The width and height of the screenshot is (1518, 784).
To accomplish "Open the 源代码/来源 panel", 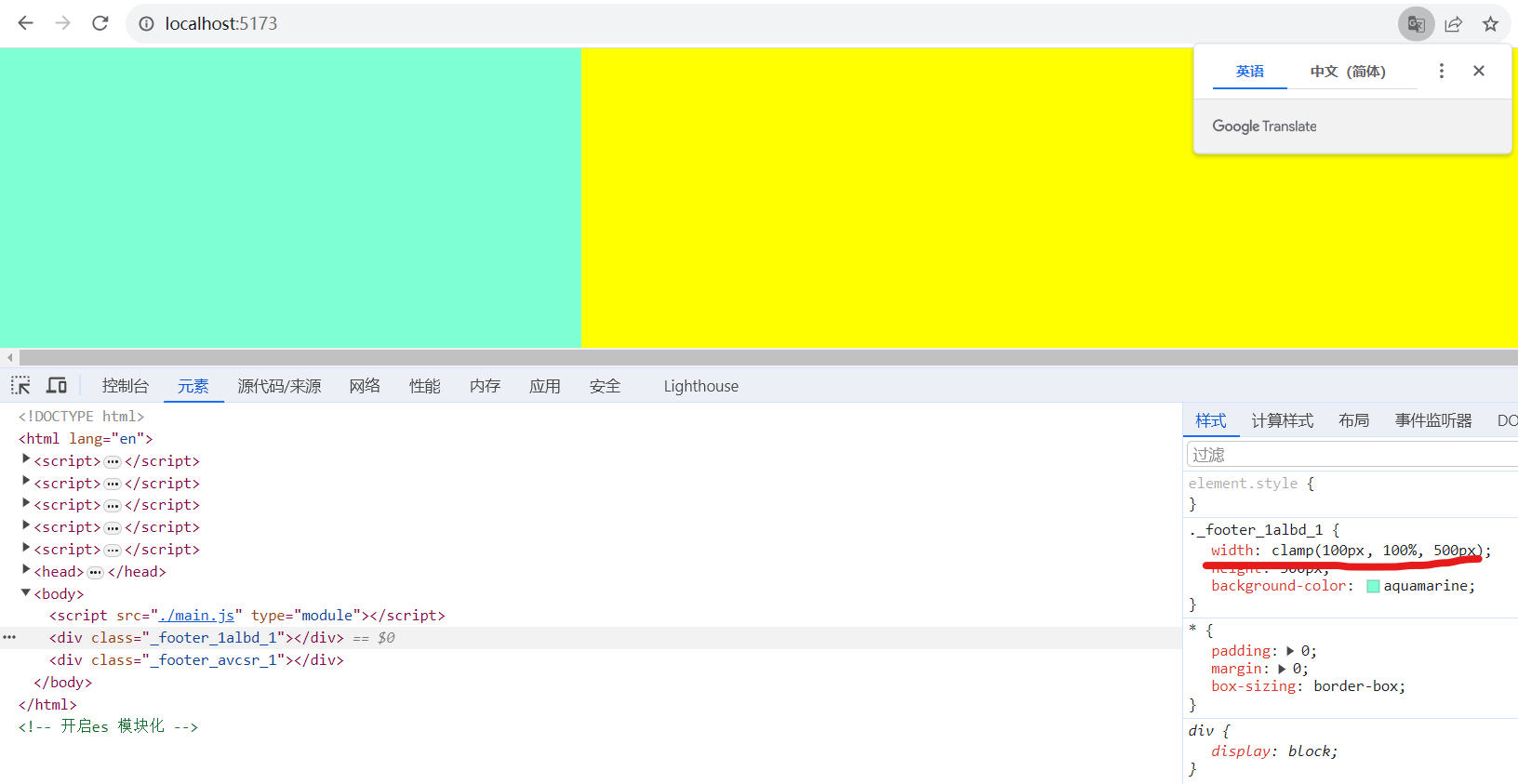I will [x=279, y=386].
